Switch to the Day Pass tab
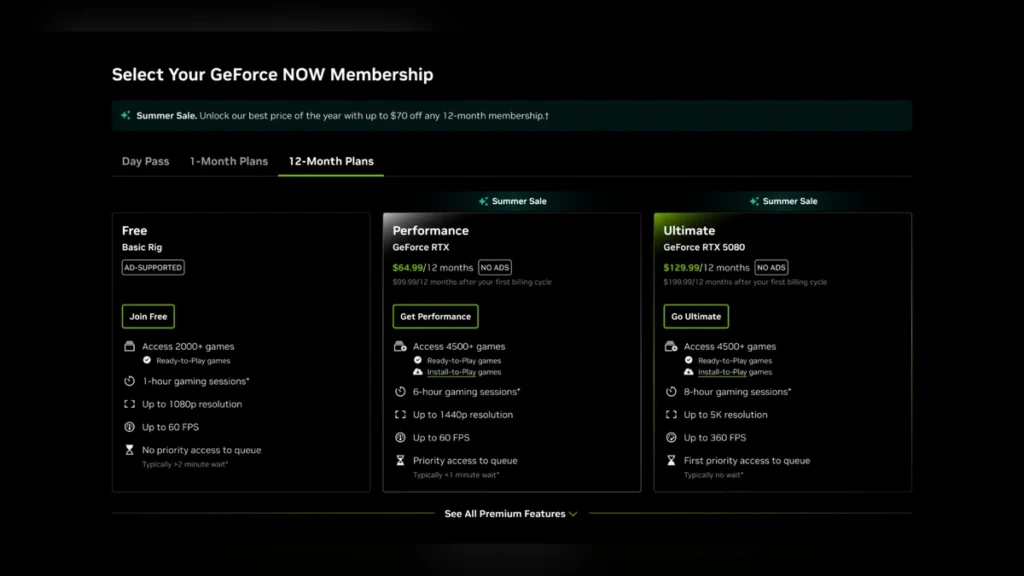 coord(145,161)
